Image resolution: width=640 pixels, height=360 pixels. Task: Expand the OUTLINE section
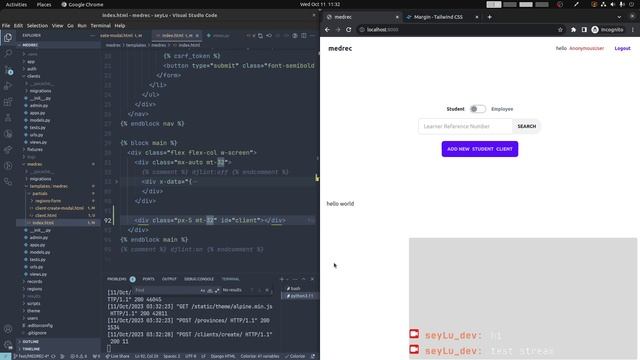[x=31, y=342]
